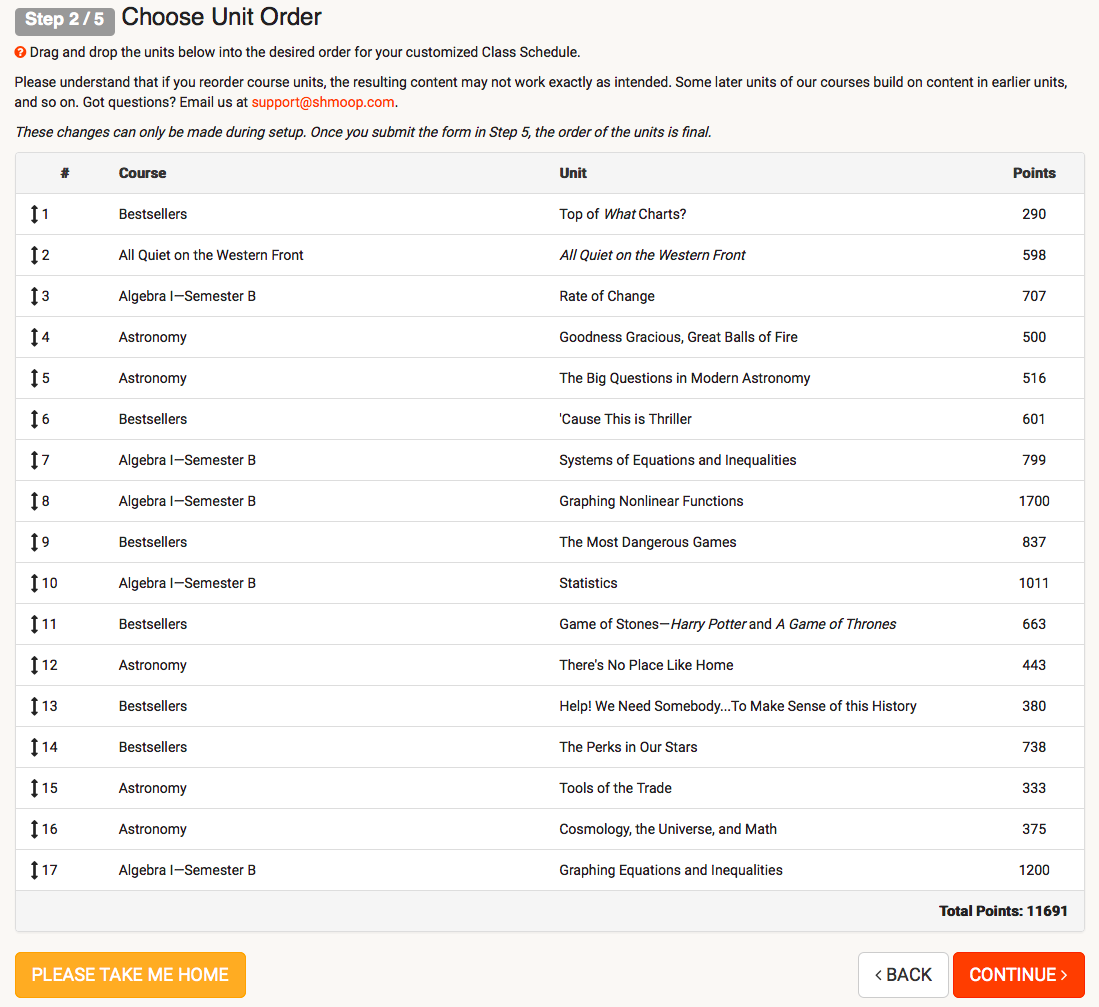Screen dimensions: 1099x1007
Task: Click the drag handle arrow for row 17
Action: click(x=34, y=870)
